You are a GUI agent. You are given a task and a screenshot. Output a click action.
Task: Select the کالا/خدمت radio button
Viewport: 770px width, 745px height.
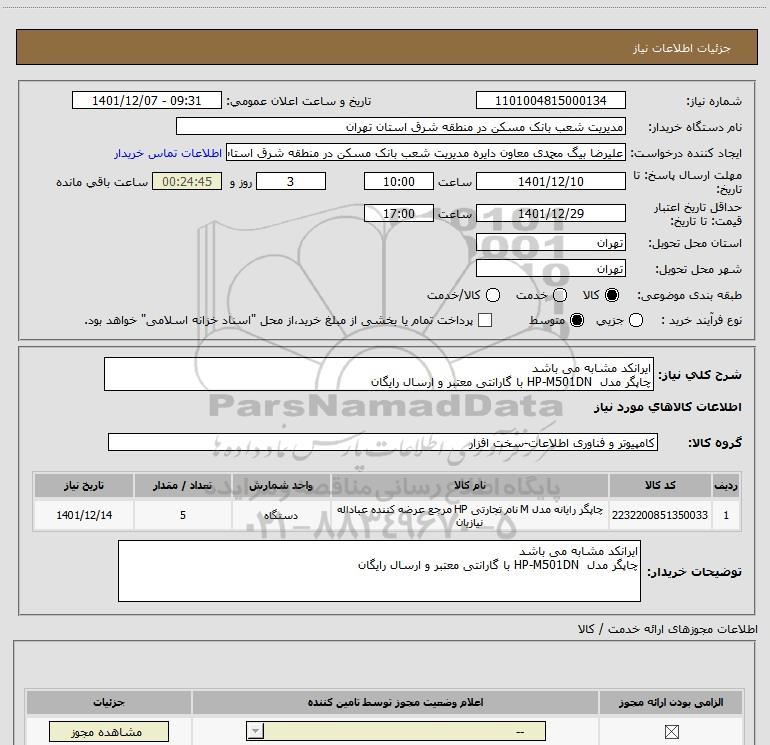[493, 295]
